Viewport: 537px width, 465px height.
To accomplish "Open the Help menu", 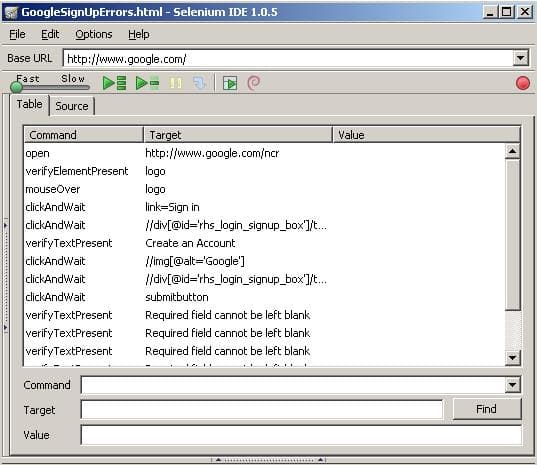I will click(x=139, y=34).
